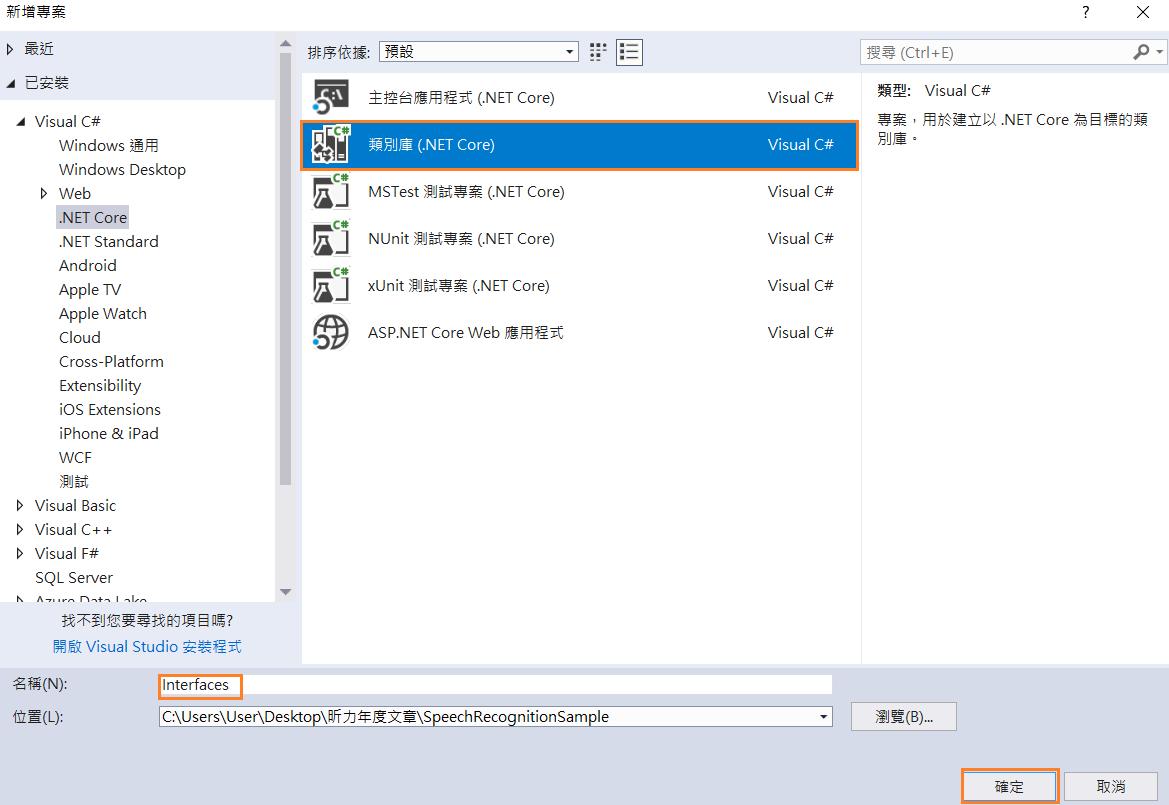Select the WCF category
Viewport: 1169px width, 805px height.
[75, 458]
